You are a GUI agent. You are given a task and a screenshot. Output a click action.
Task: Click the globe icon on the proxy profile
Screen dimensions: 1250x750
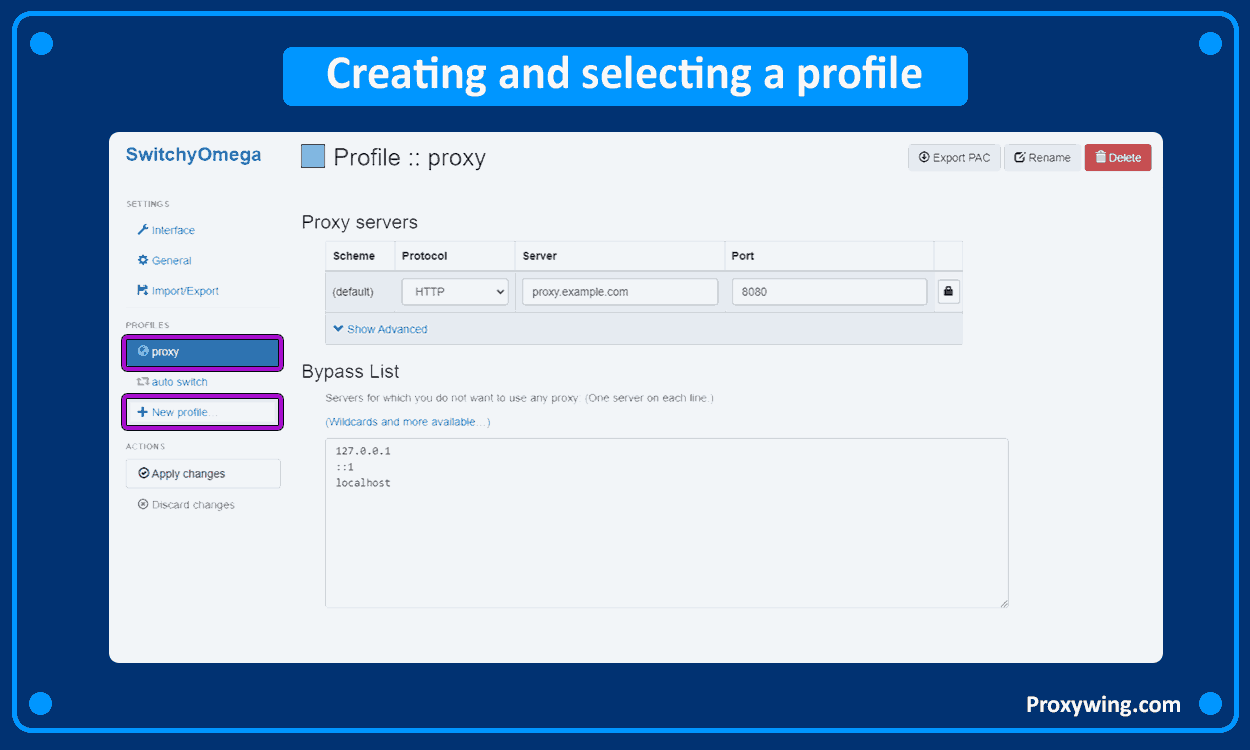143,351
